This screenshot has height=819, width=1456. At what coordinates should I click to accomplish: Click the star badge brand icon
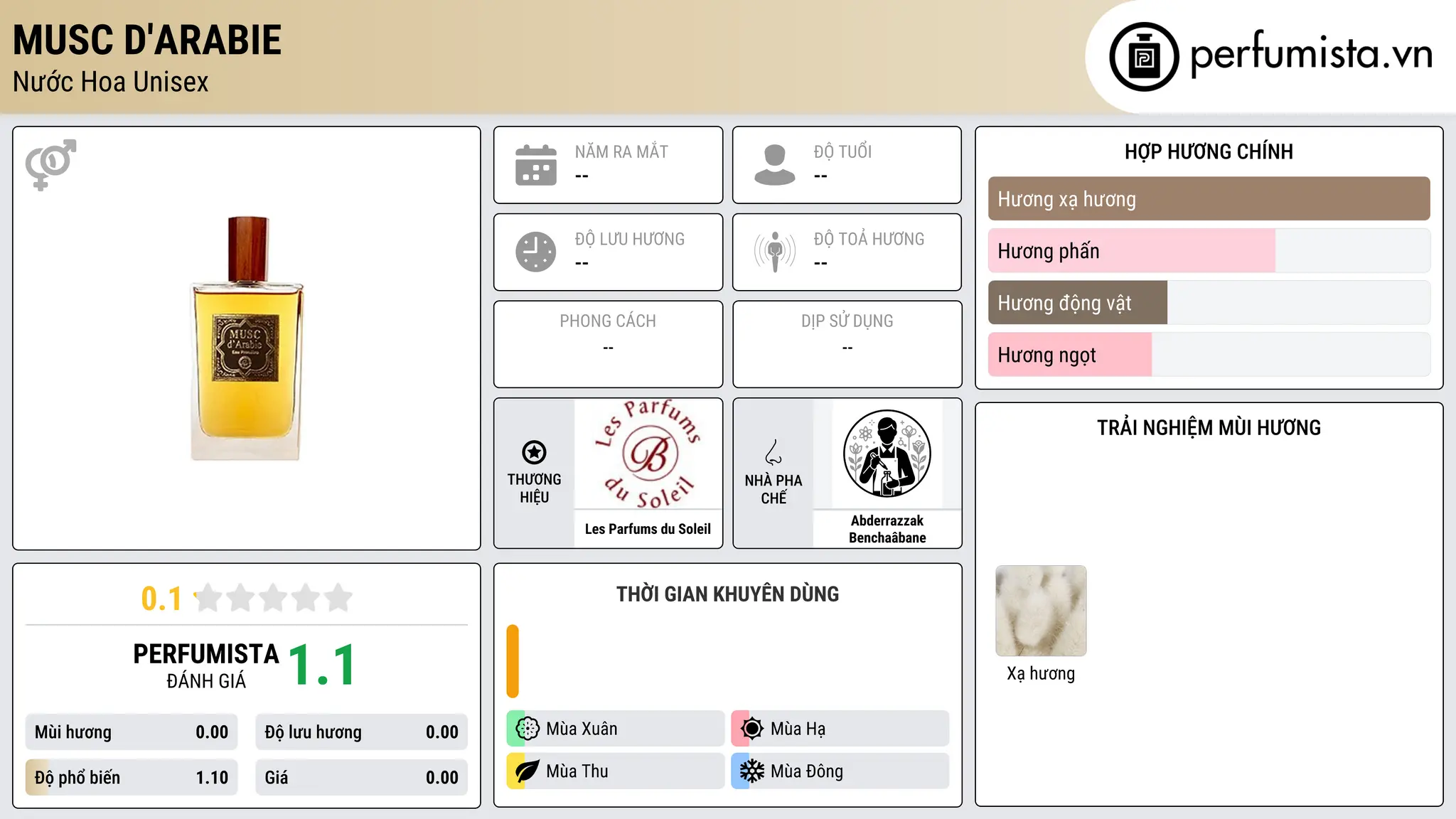click(x=534, y=452)
